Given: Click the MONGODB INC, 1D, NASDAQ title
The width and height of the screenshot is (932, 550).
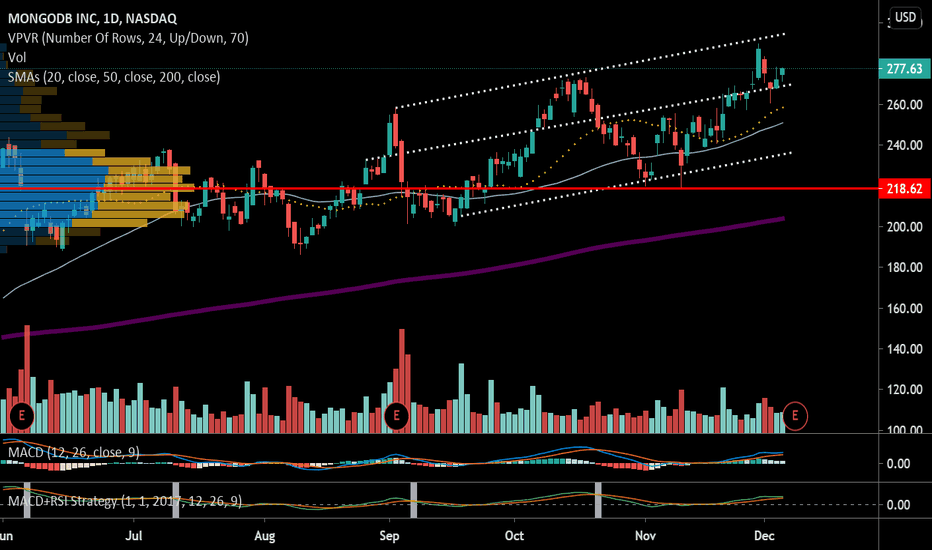Looking at the screenshot, I should point(92,18).
